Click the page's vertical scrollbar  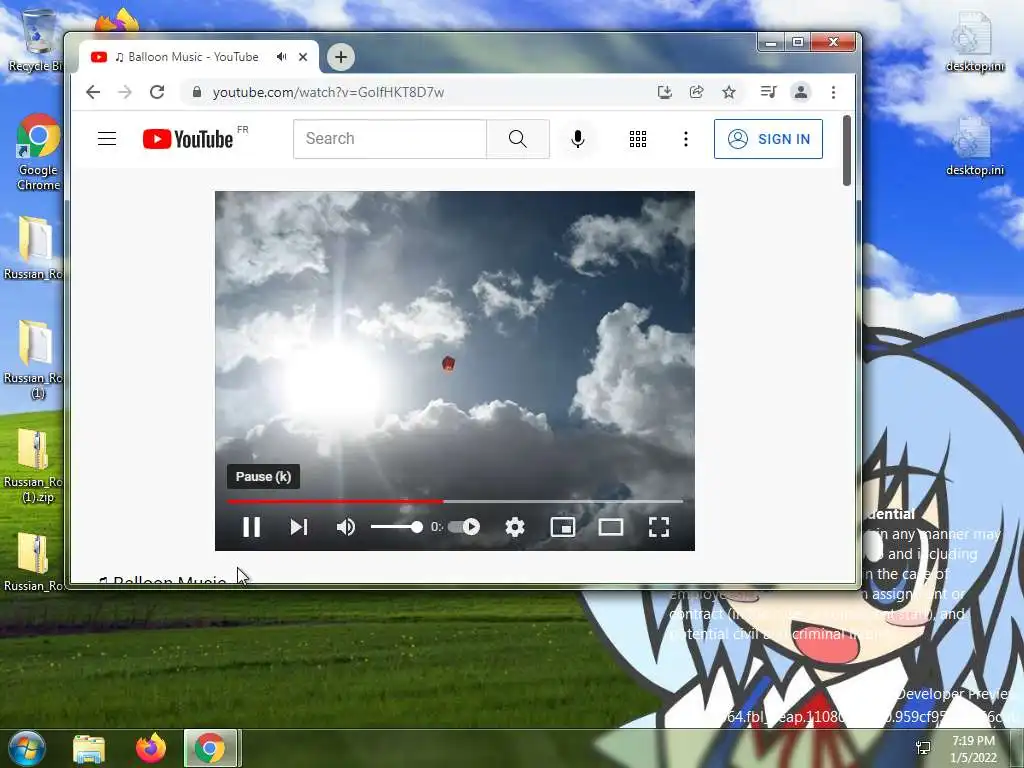pos(847,151)
